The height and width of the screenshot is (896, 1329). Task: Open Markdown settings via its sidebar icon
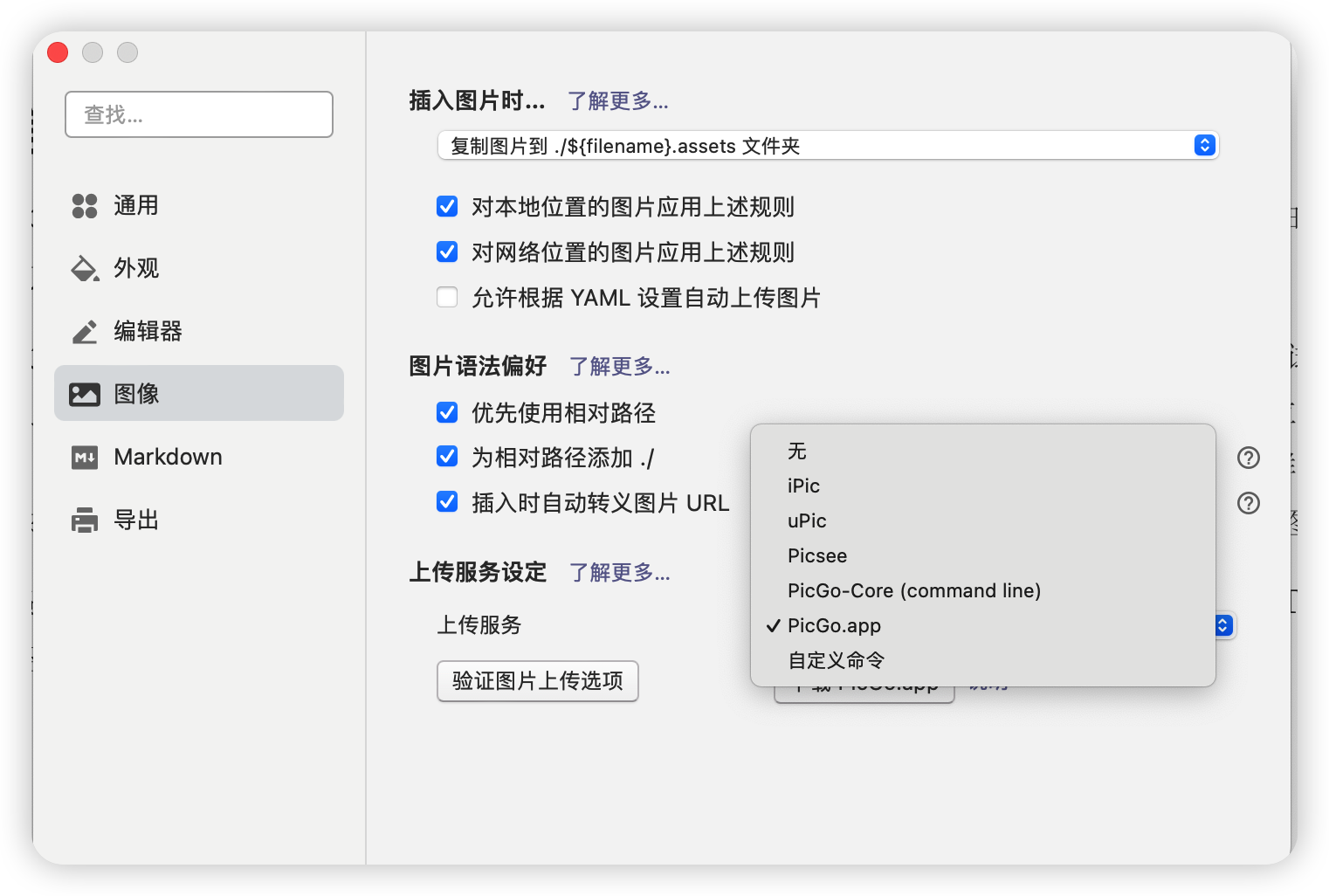tap(84, 457)
